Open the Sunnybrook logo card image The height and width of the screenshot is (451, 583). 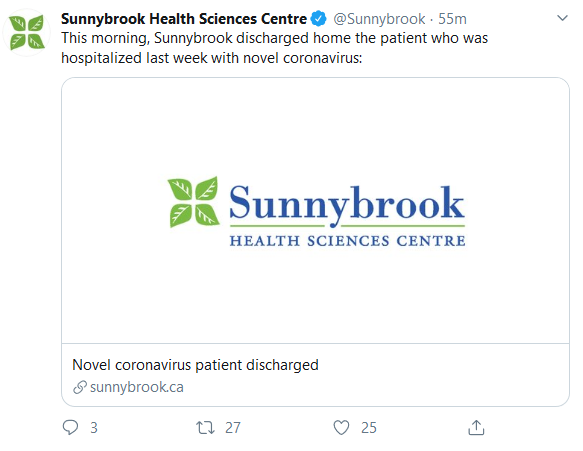[315, 211]
